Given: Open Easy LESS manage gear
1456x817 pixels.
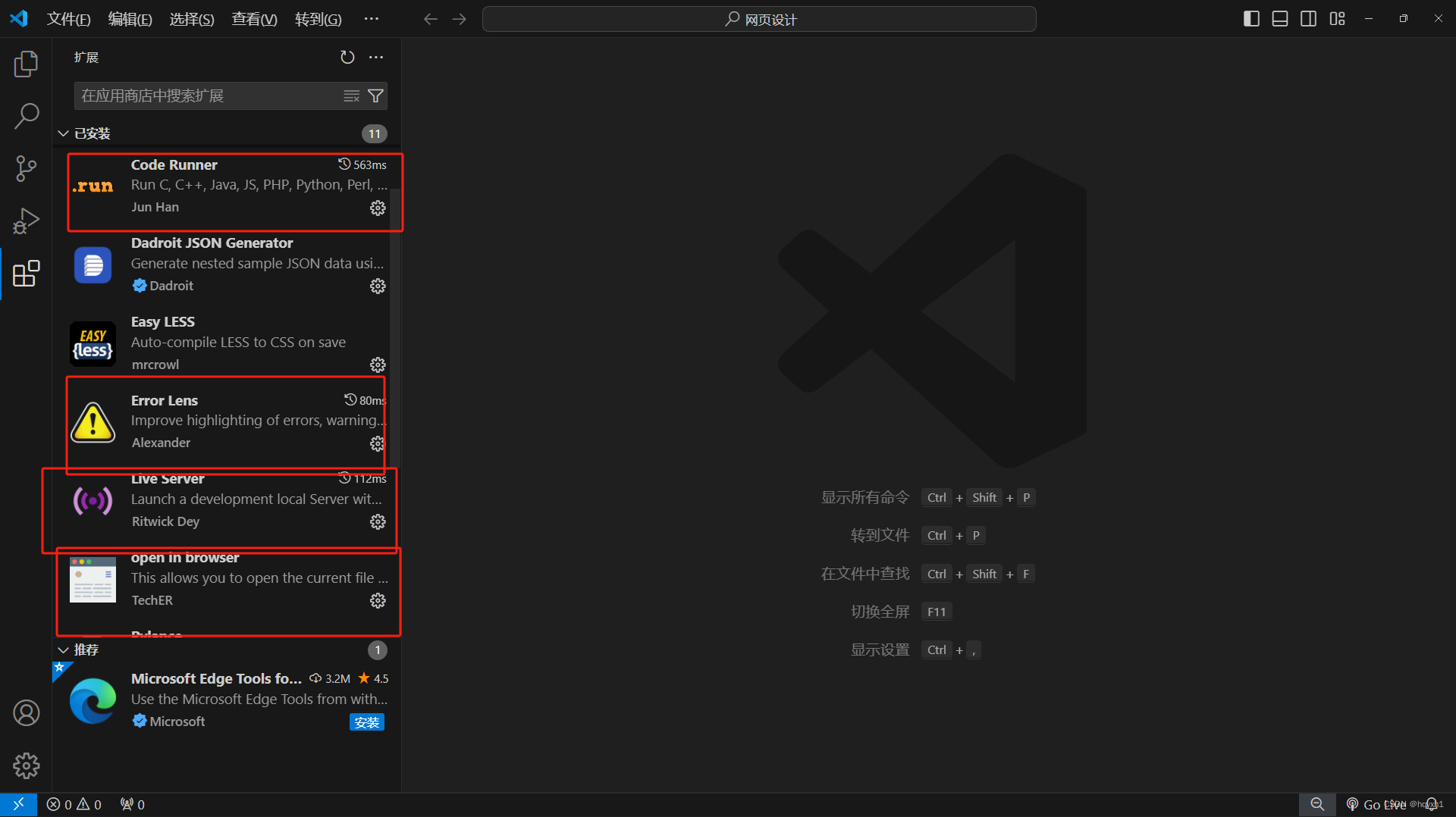Looking at the screenshot, I should tap(378, 365).
